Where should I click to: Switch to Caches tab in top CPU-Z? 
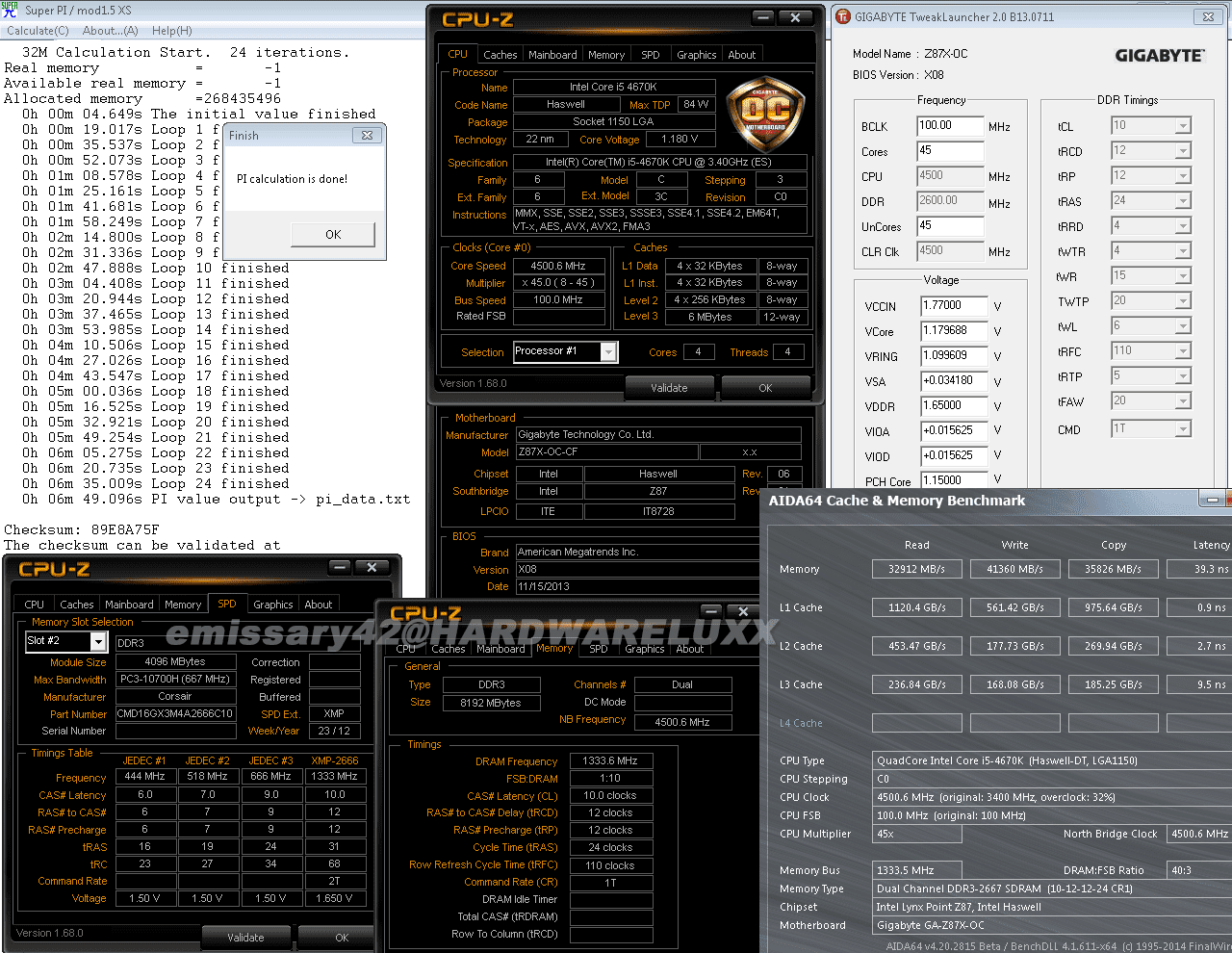coord(500,55)
